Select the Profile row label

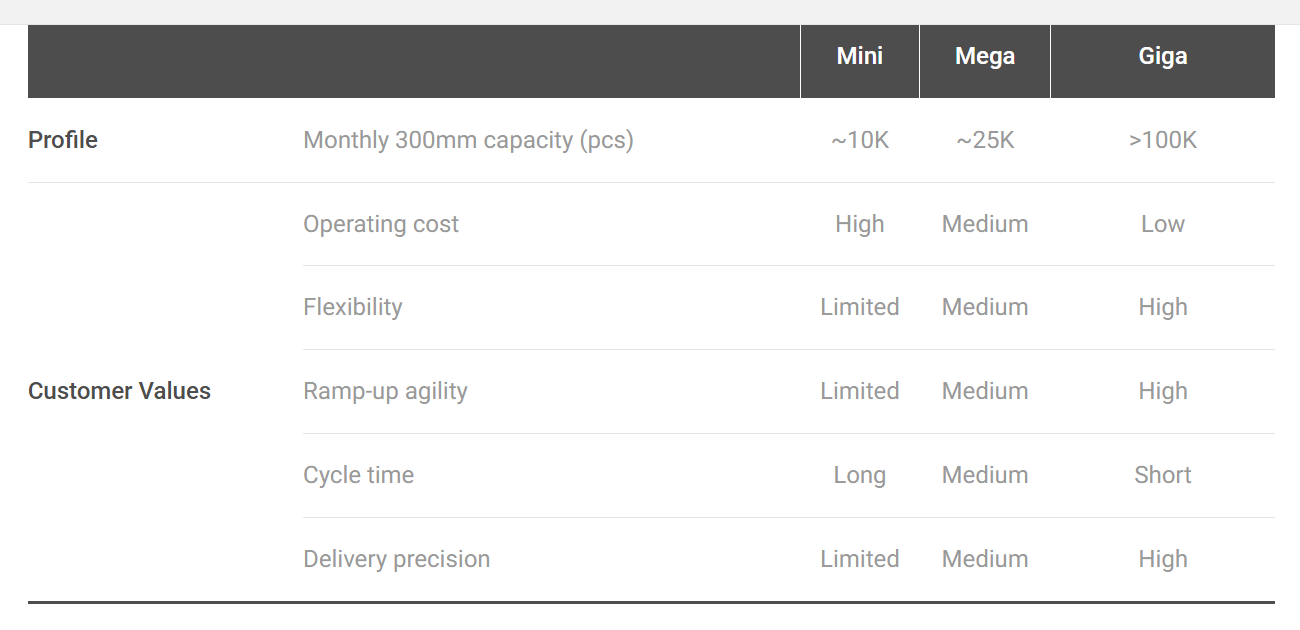pyautogui.click(x=63, y=140)
